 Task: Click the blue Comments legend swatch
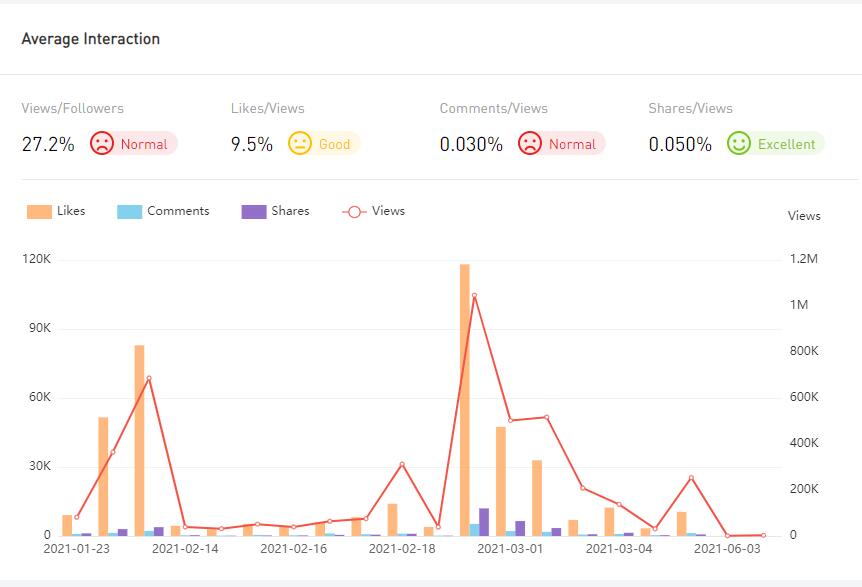(x=130, y=212)
